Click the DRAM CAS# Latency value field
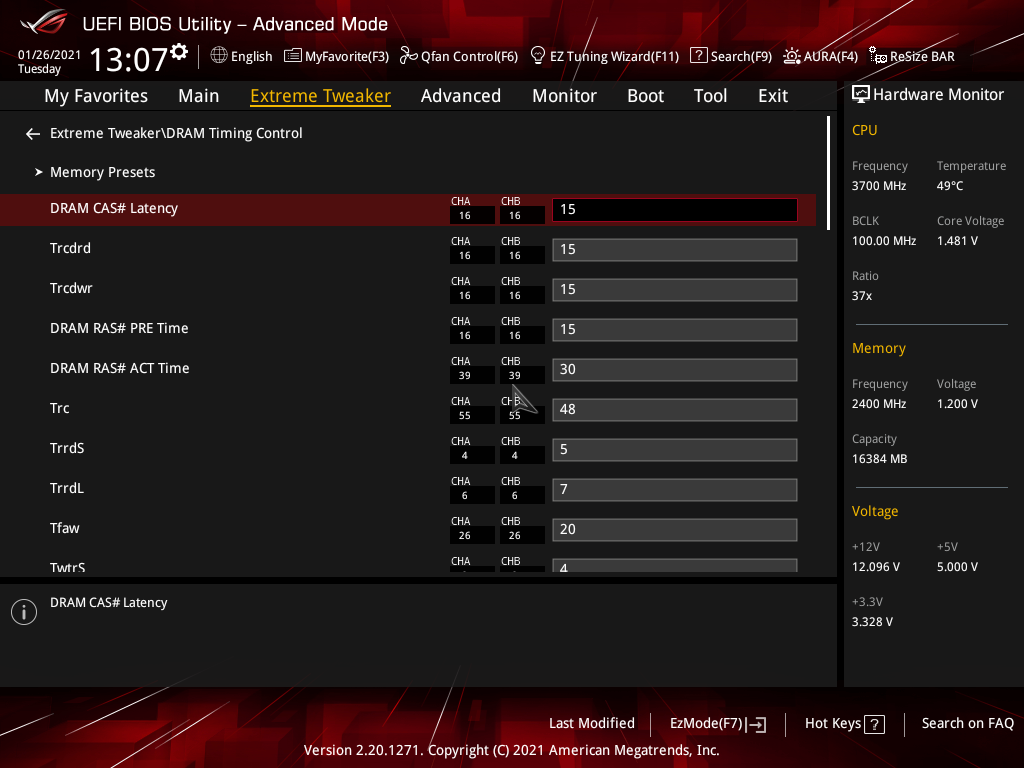Screen dimensions: 1024x768 click(x=675, y=210)
